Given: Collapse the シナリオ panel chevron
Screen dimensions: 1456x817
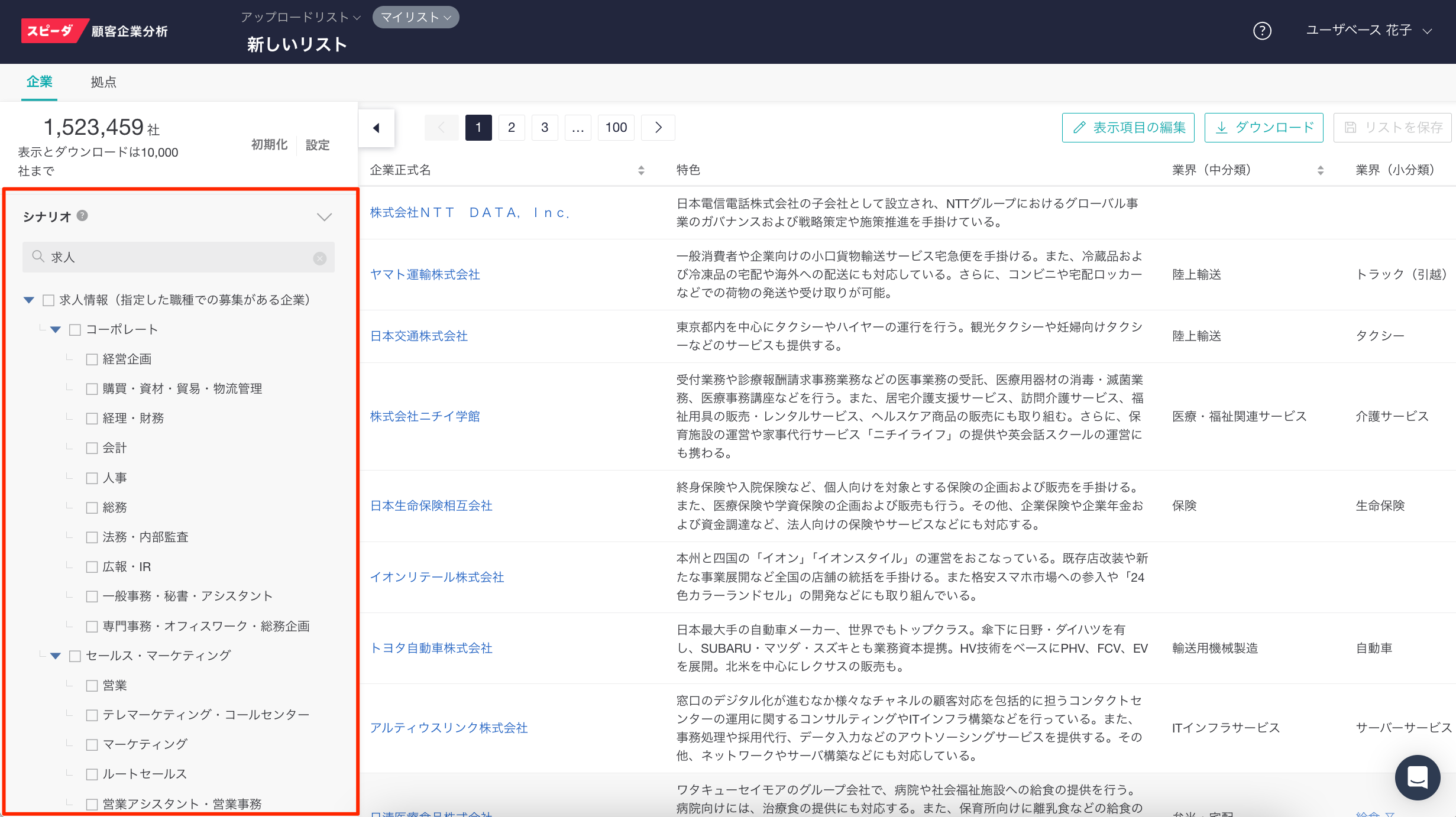Looking at the screenshot, I should point(324,217).
